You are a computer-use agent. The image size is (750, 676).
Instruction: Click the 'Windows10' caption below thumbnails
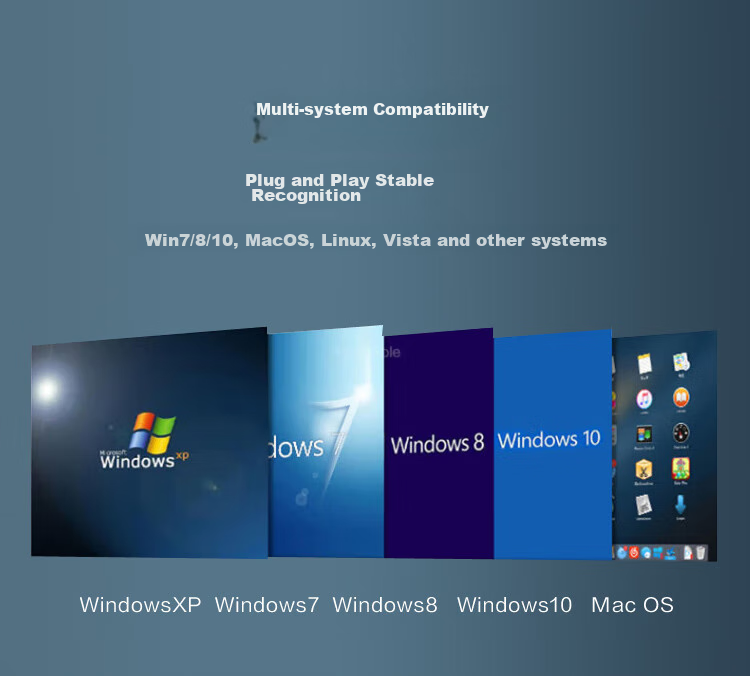coord(515,605)
